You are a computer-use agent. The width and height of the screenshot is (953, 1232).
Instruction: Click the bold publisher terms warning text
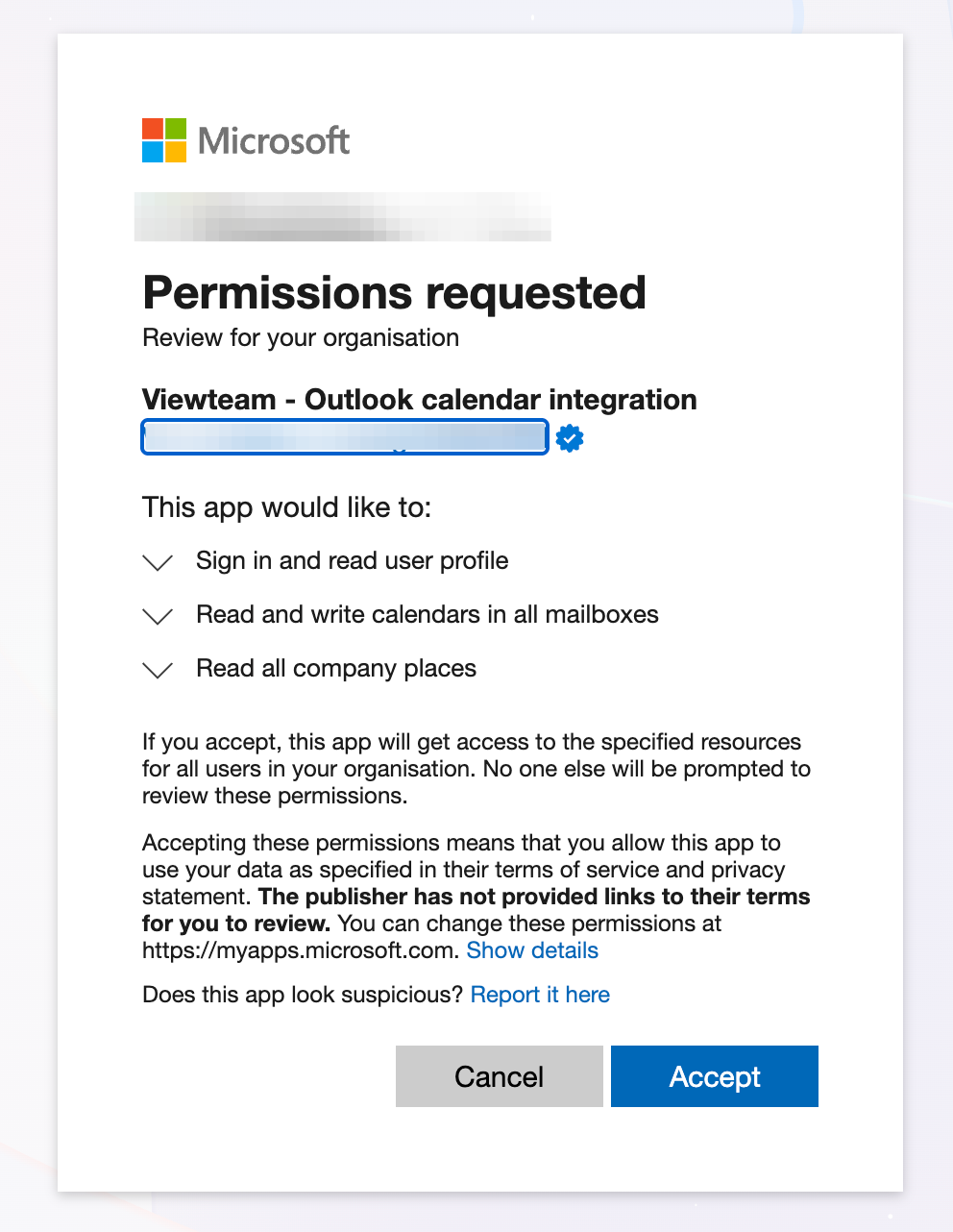point(476,910)
